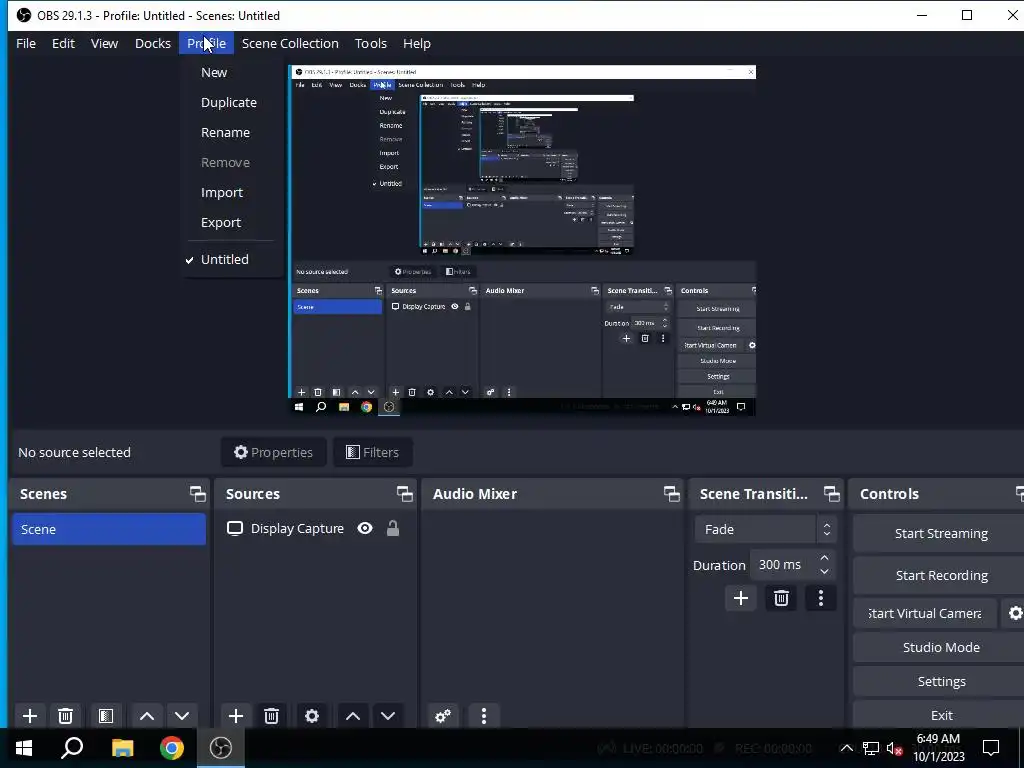The height and width of the screenshot is (768, 1024).
Task: Click the duration 300 ms field
Action: point(782,565)
